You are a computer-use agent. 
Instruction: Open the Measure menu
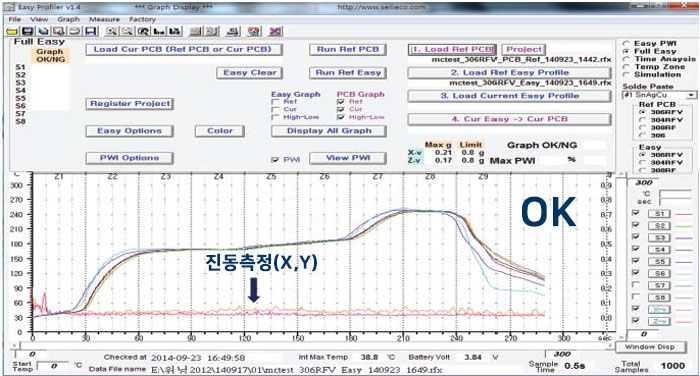point(104,19)
